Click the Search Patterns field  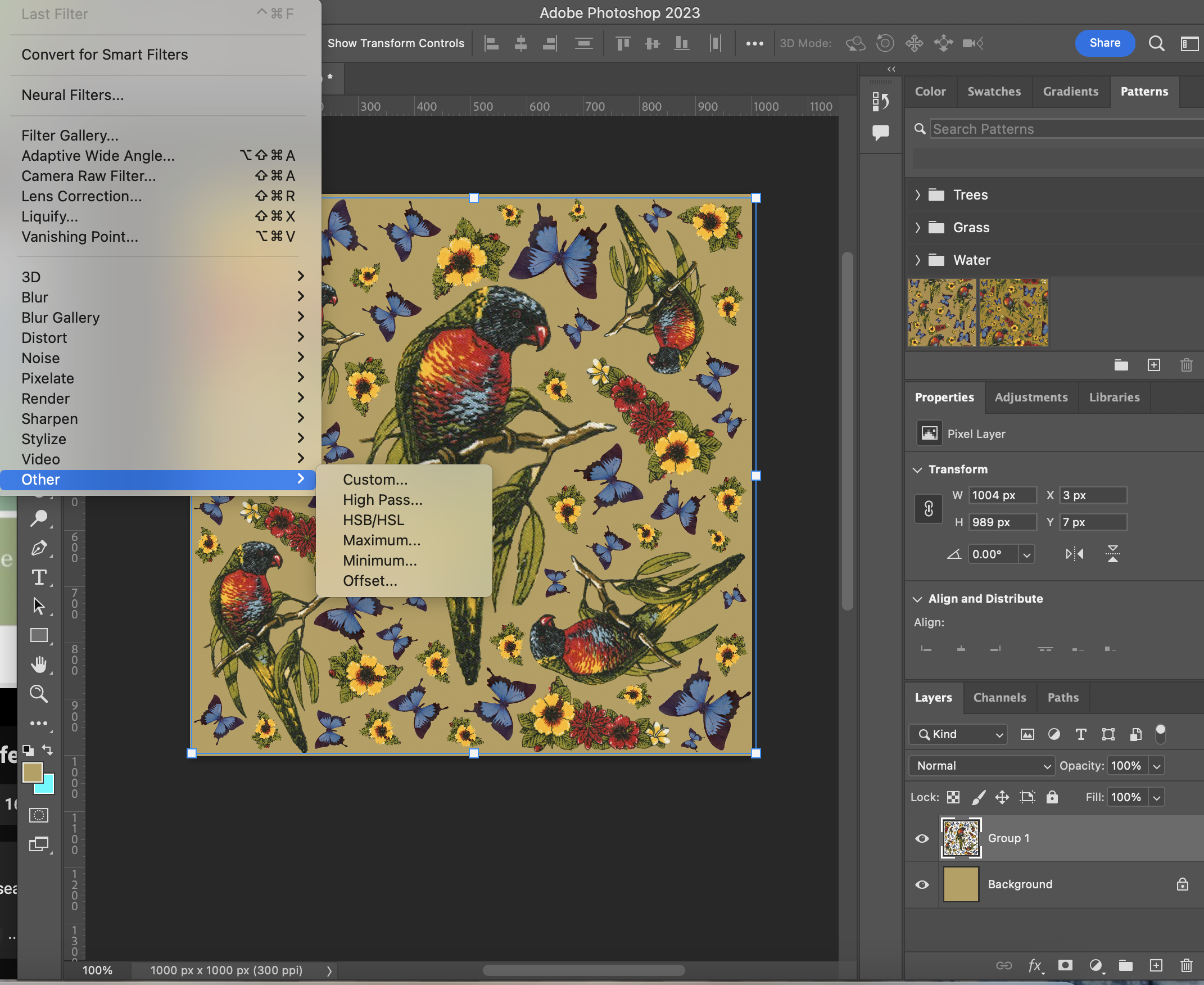click(x=1066, y=129)
